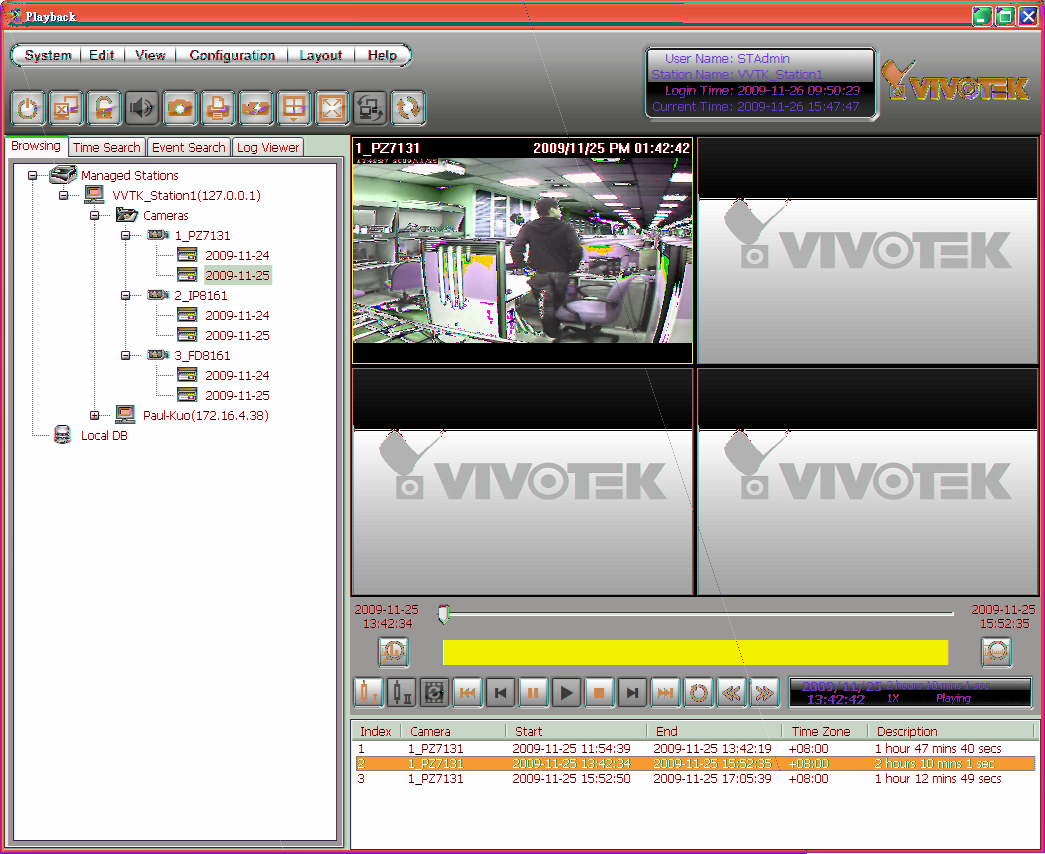Click the playback position slider handle
The image size is (1045, 854).
click(444, 614)
